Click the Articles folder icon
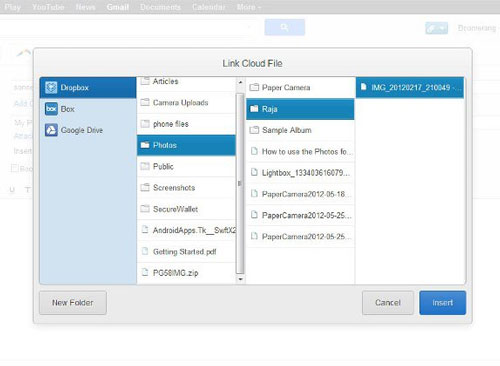This screenshot has height=366, width=500. click(x=145, y=81)
